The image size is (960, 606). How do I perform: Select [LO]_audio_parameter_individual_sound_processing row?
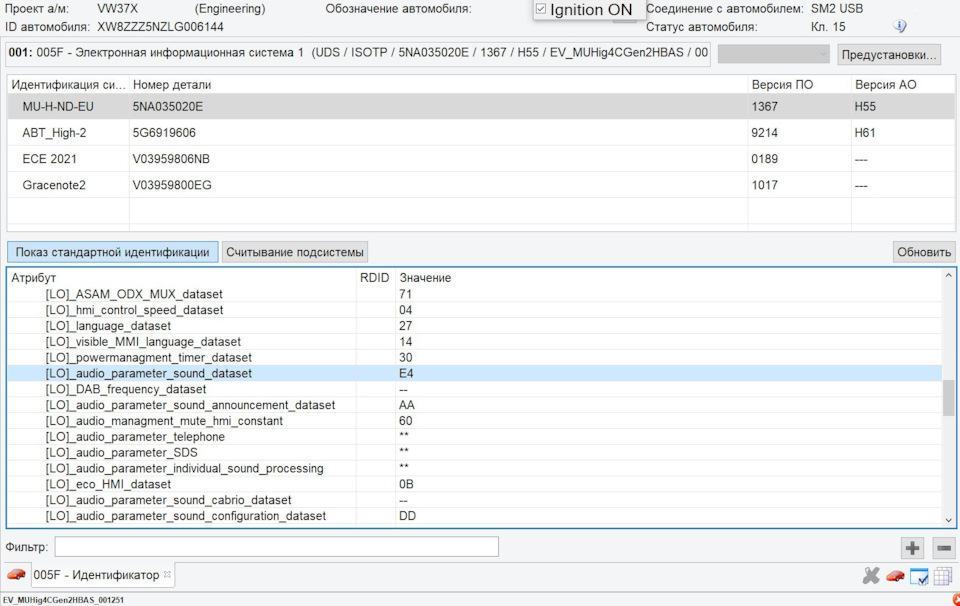(x=474, y=469)
